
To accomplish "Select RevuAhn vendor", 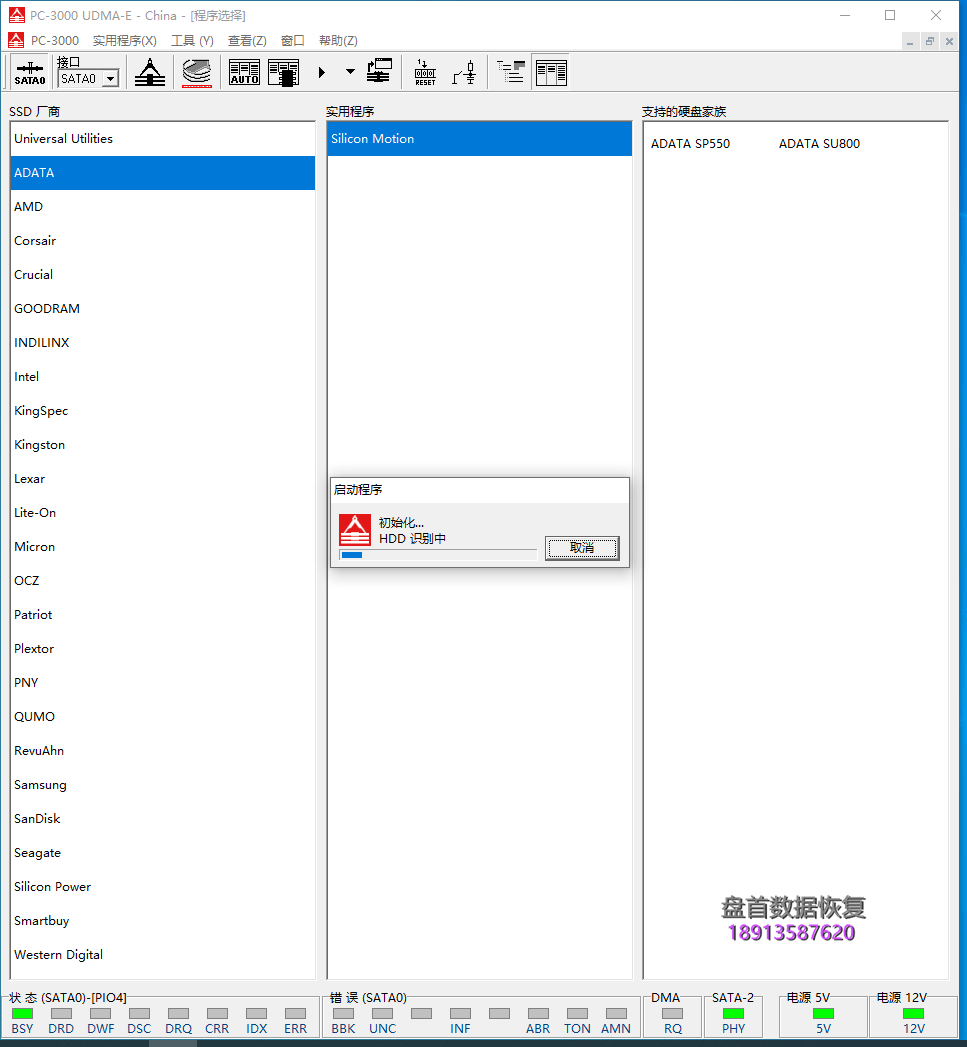I will (163, 751).
